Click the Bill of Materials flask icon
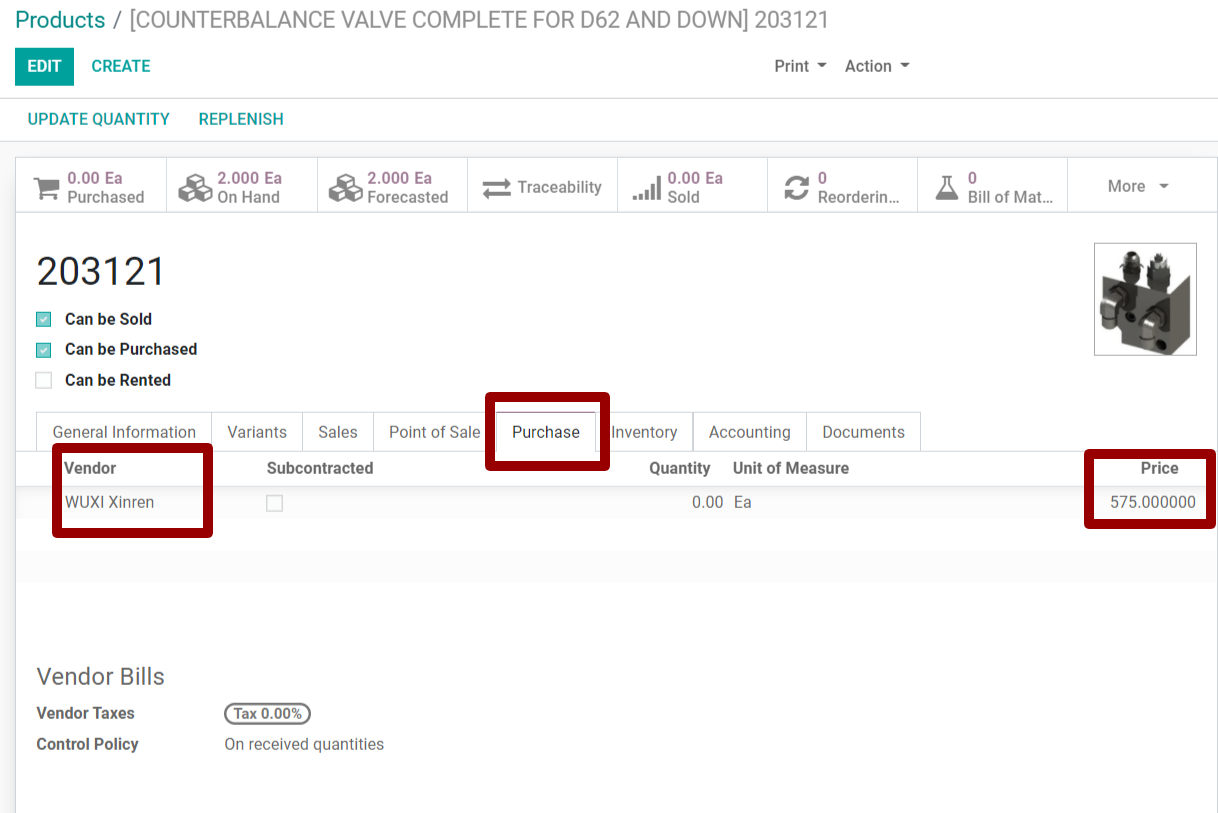This screenshot has height=813, width=1218. pyautogui.click(x=946, y=188)
